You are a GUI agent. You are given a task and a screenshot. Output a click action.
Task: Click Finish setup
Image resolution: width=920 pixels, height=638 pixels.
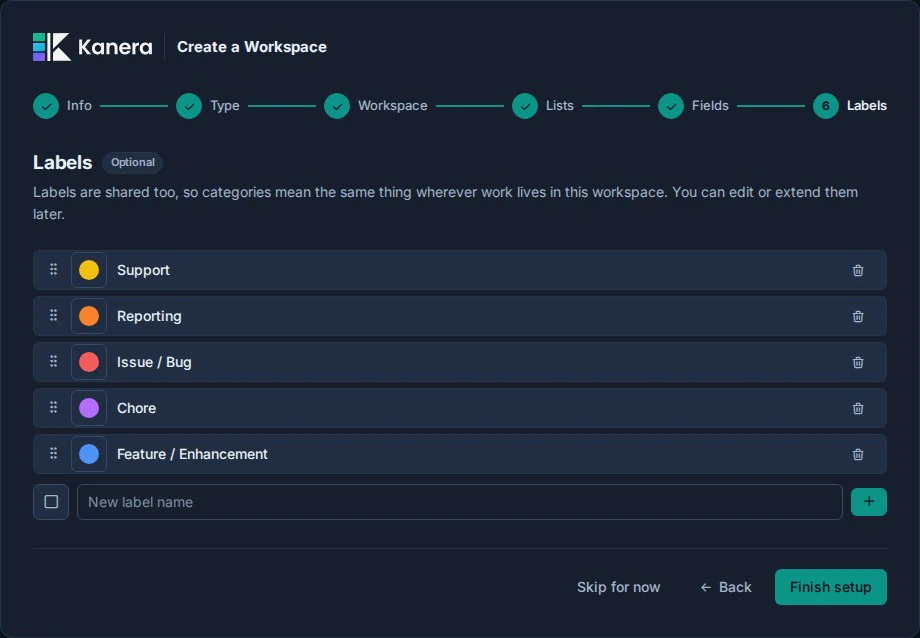click(831, 587)
